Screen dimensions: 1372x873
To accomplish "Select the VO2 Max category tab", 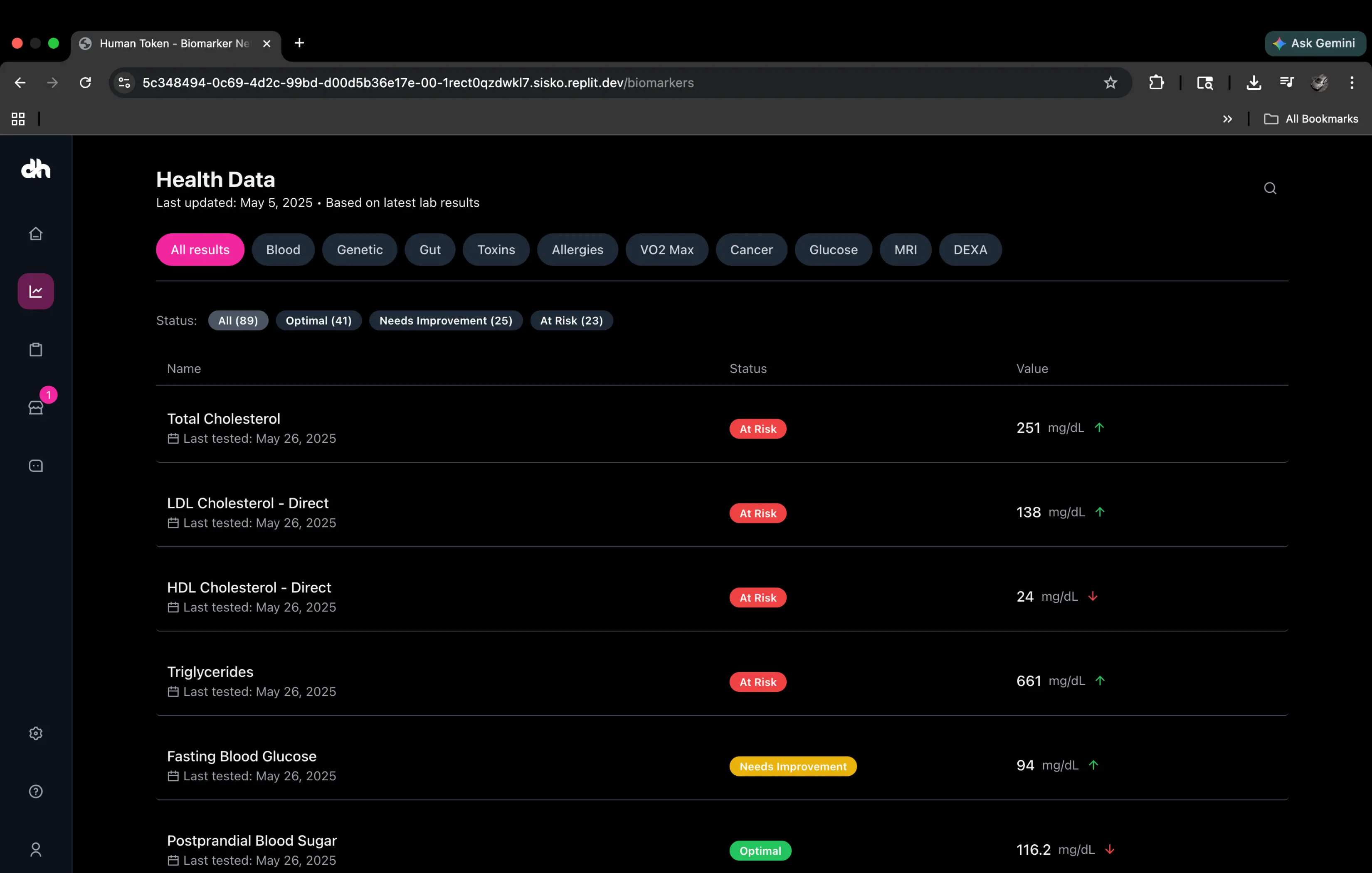I will [666, 249].
